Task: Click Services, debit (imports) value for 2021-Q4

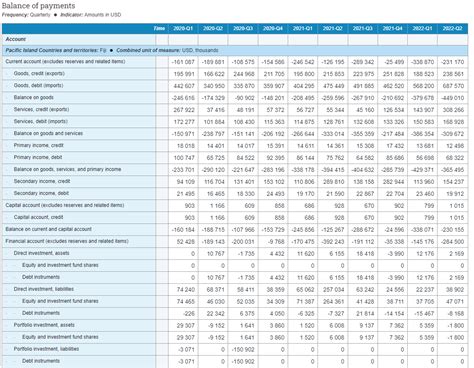Action: pyautogui.click(x=393, y=122)
